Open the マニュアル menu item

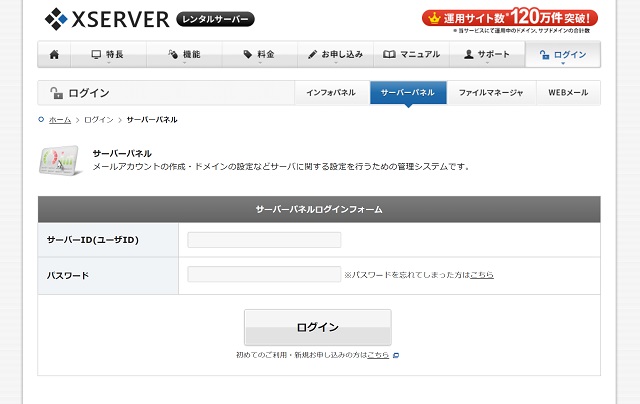coord(411,54)
